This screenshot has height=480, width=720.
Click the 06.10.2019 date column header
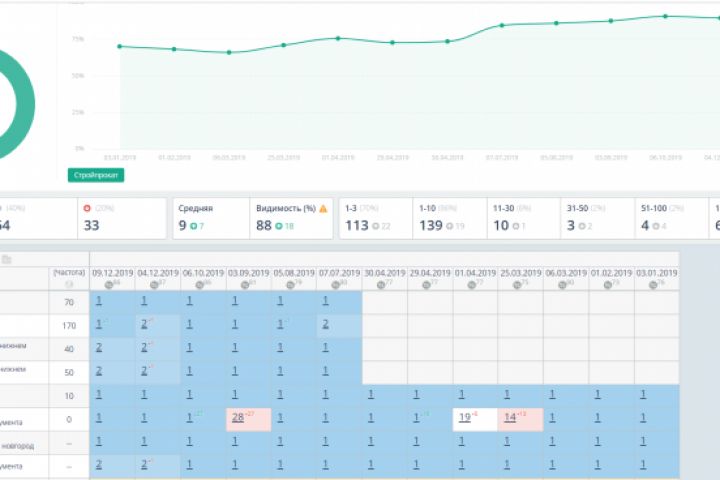[203, 273]
